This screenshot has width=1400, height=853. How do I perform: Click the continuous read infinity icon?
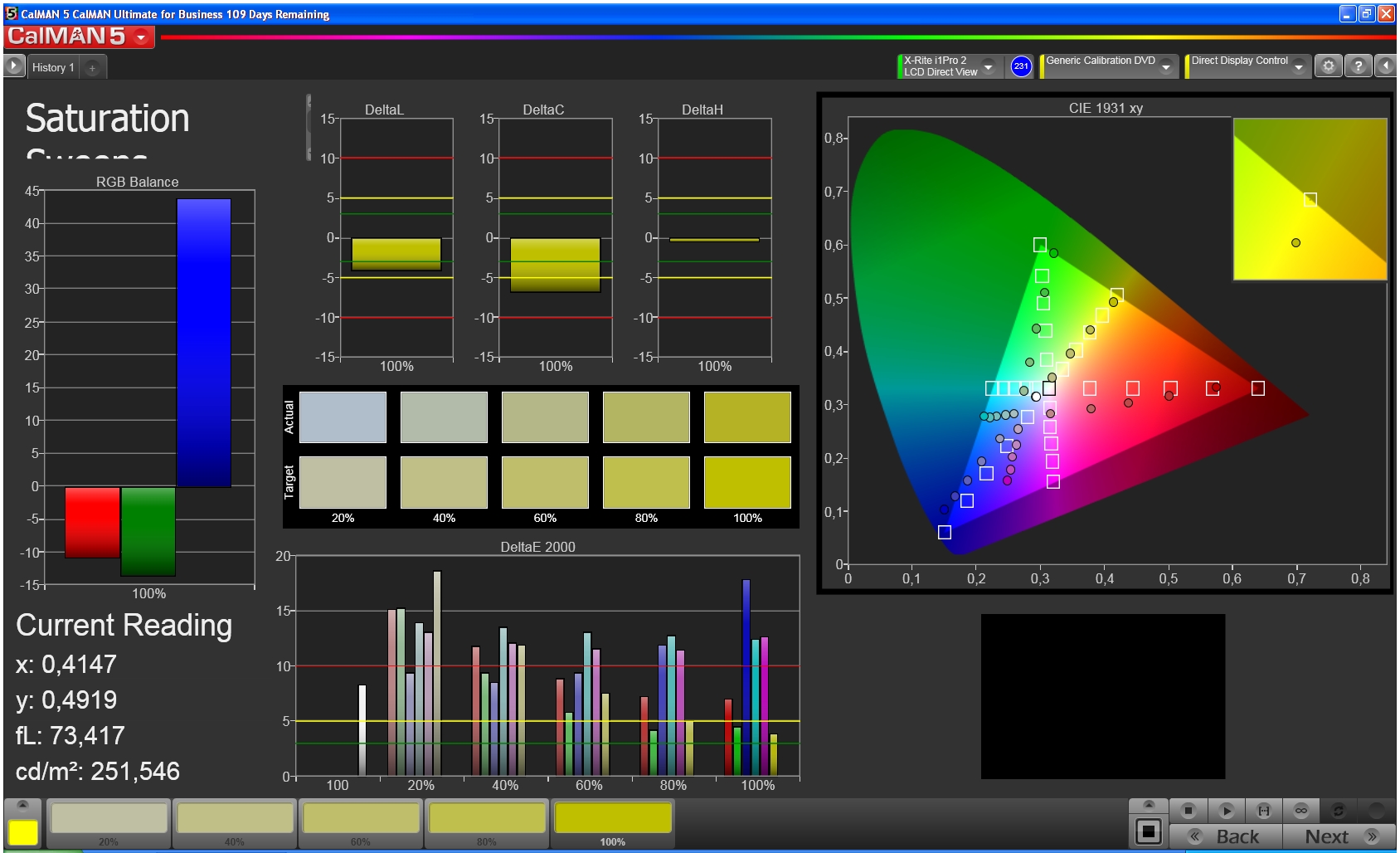tap(1300, 810)
